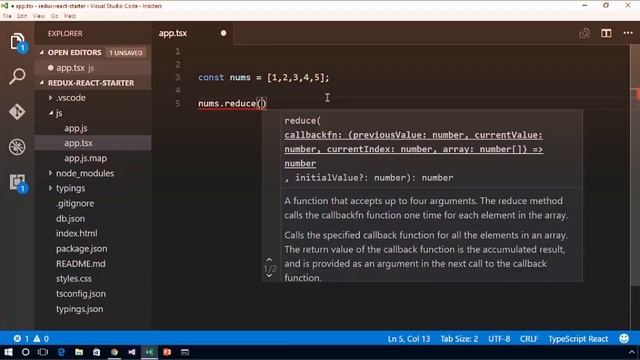640x360 pixels.
Task: Click the feedback smiley in status bar
Action: [624, 338]
